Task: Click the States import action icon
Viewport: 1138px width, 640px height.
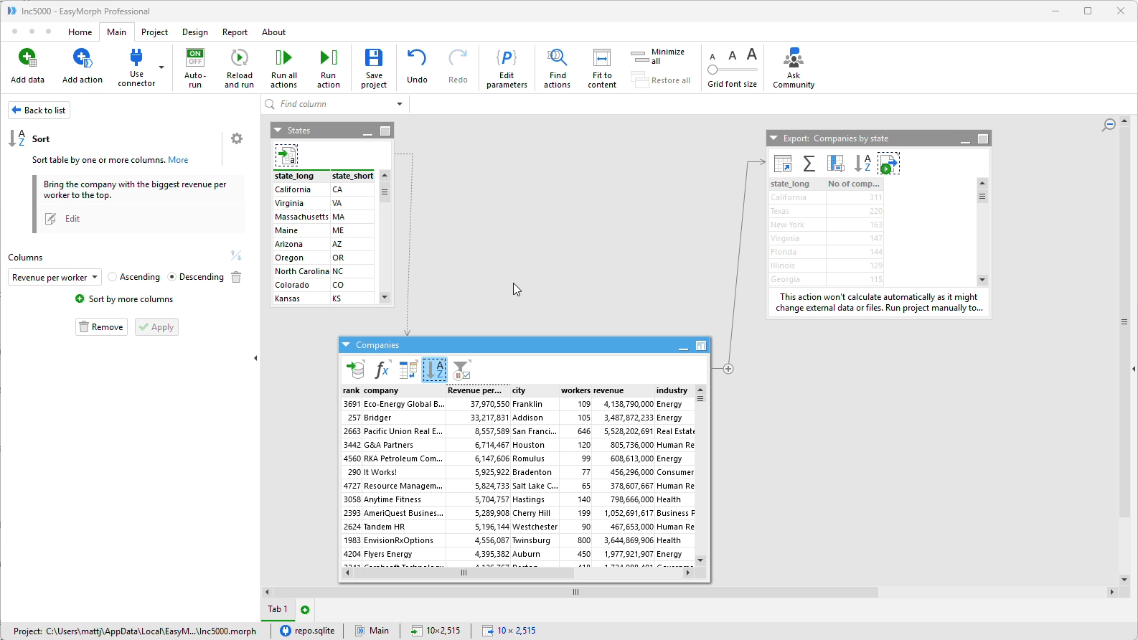Action: (x=286, y=155)
